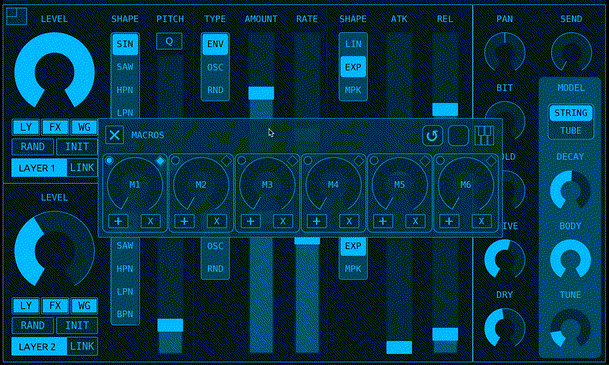Click the Layer 1 AMOUNT slider handle
Viewport: 609px width, 365px height.
coord(261,93)
